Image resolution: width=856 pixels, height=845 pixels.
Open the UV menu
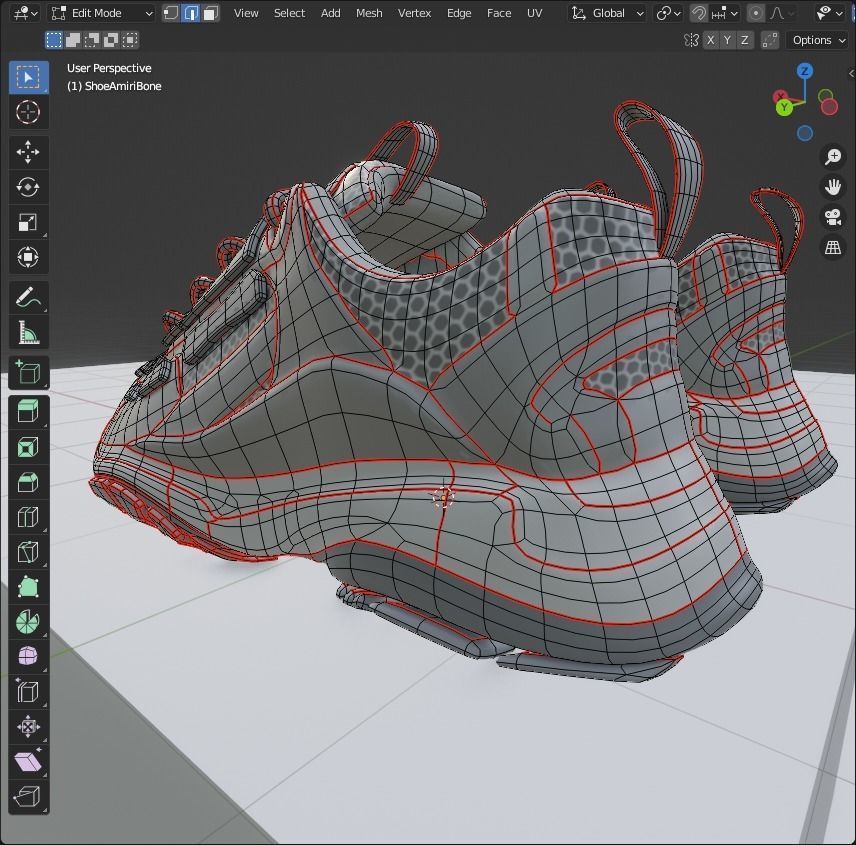coord(534,13)
